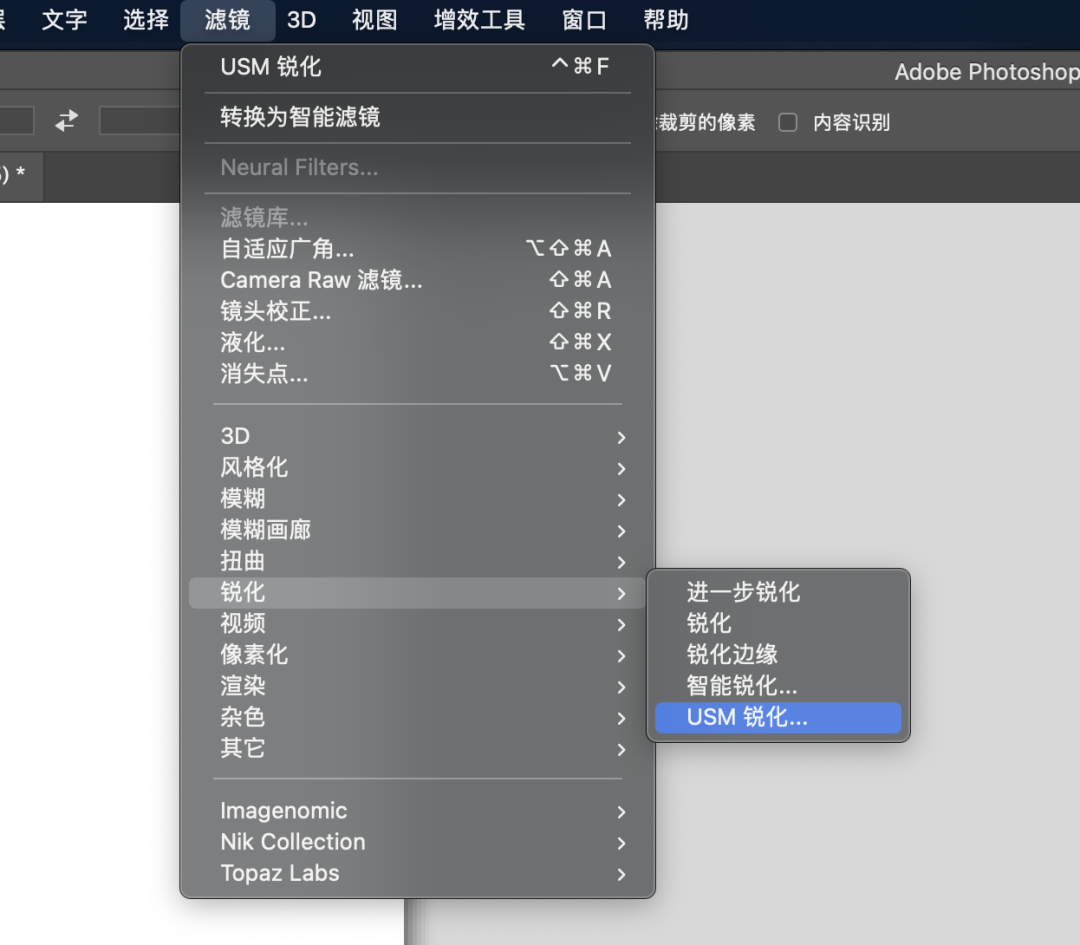This screenshot has width=1080, height=945.
Task: Choose 转换为智能滤镜
Action: [417, 116]
